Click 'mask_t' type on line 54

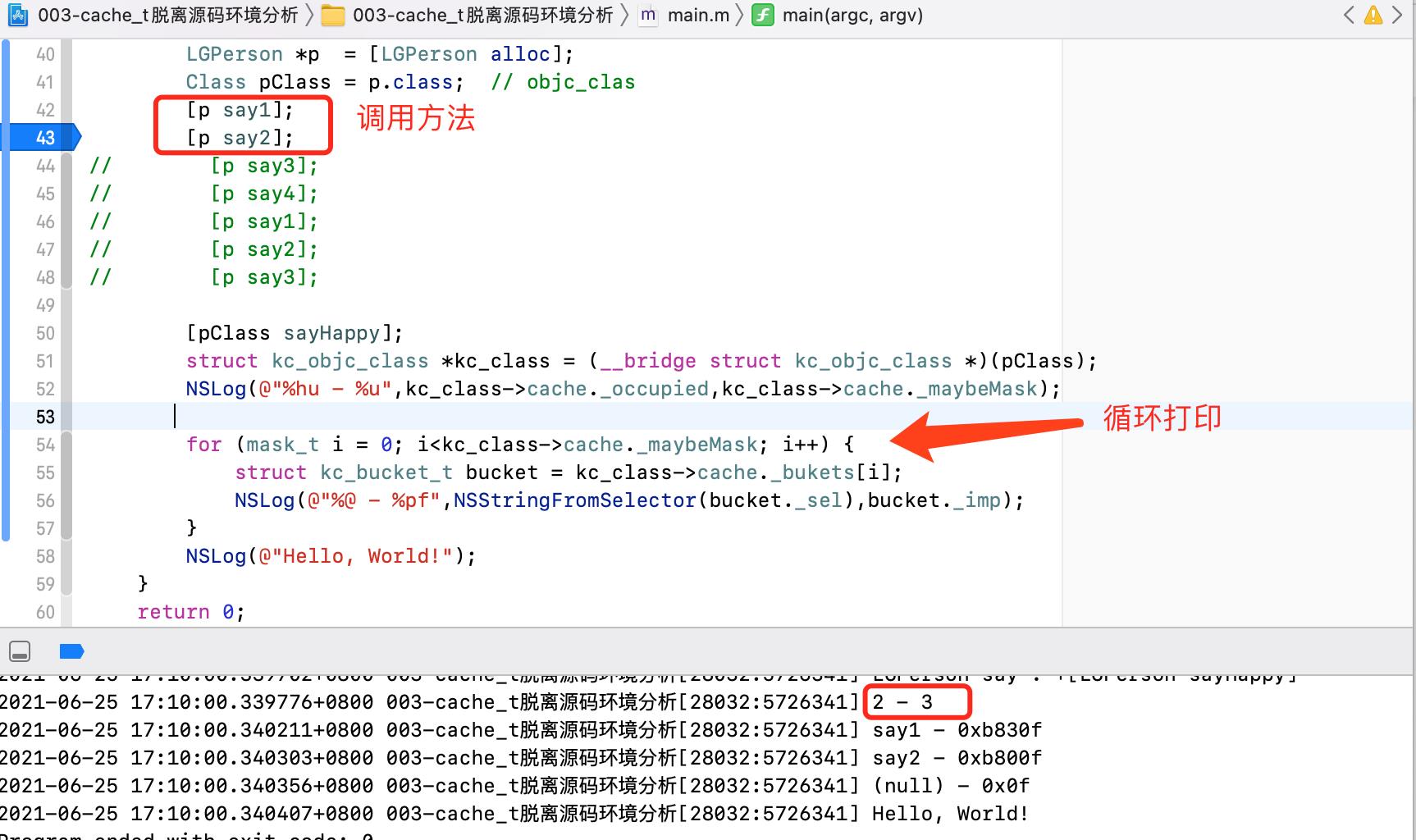point(283,445)
